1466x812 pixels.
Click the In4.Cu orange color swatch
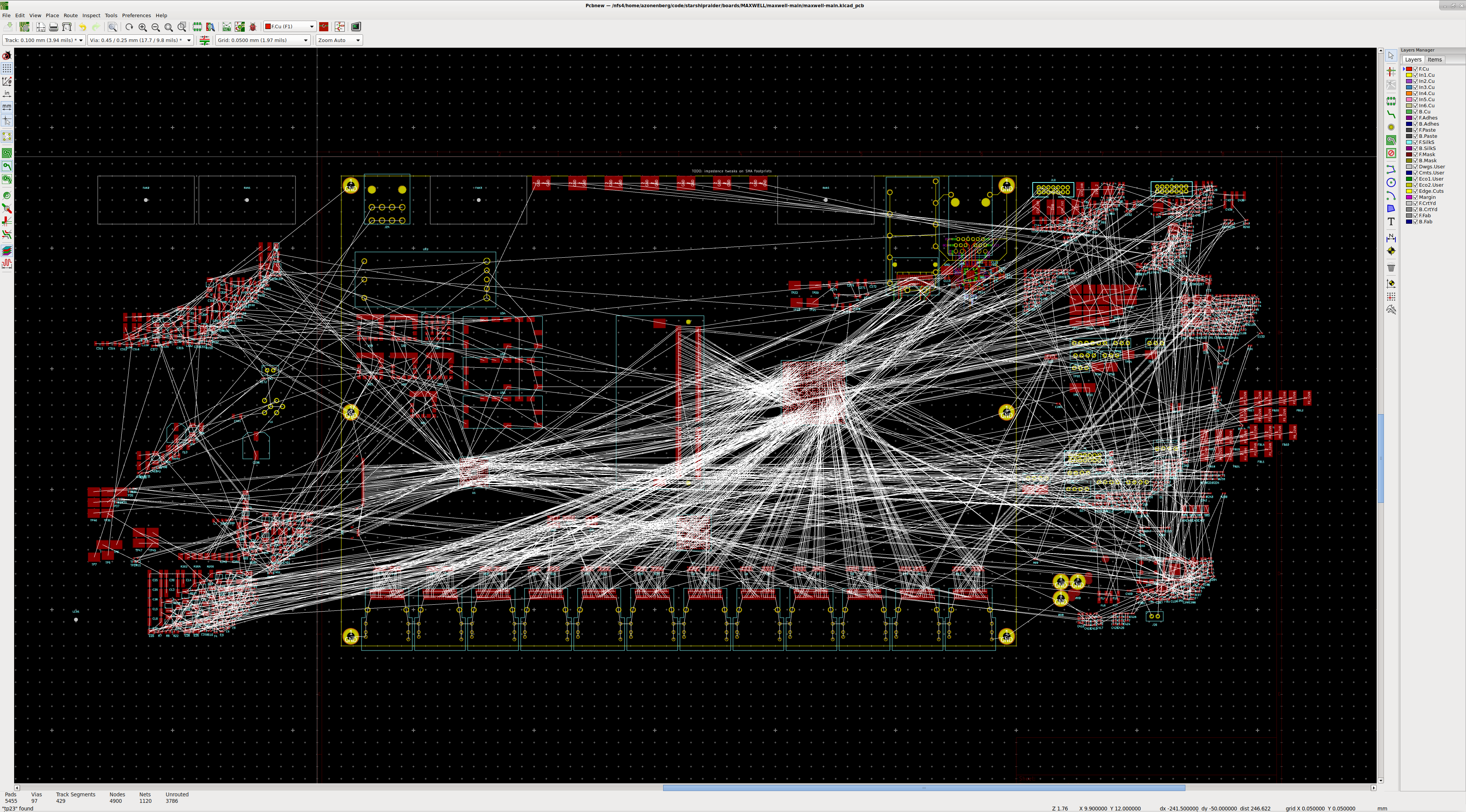tap(1409, 93)
